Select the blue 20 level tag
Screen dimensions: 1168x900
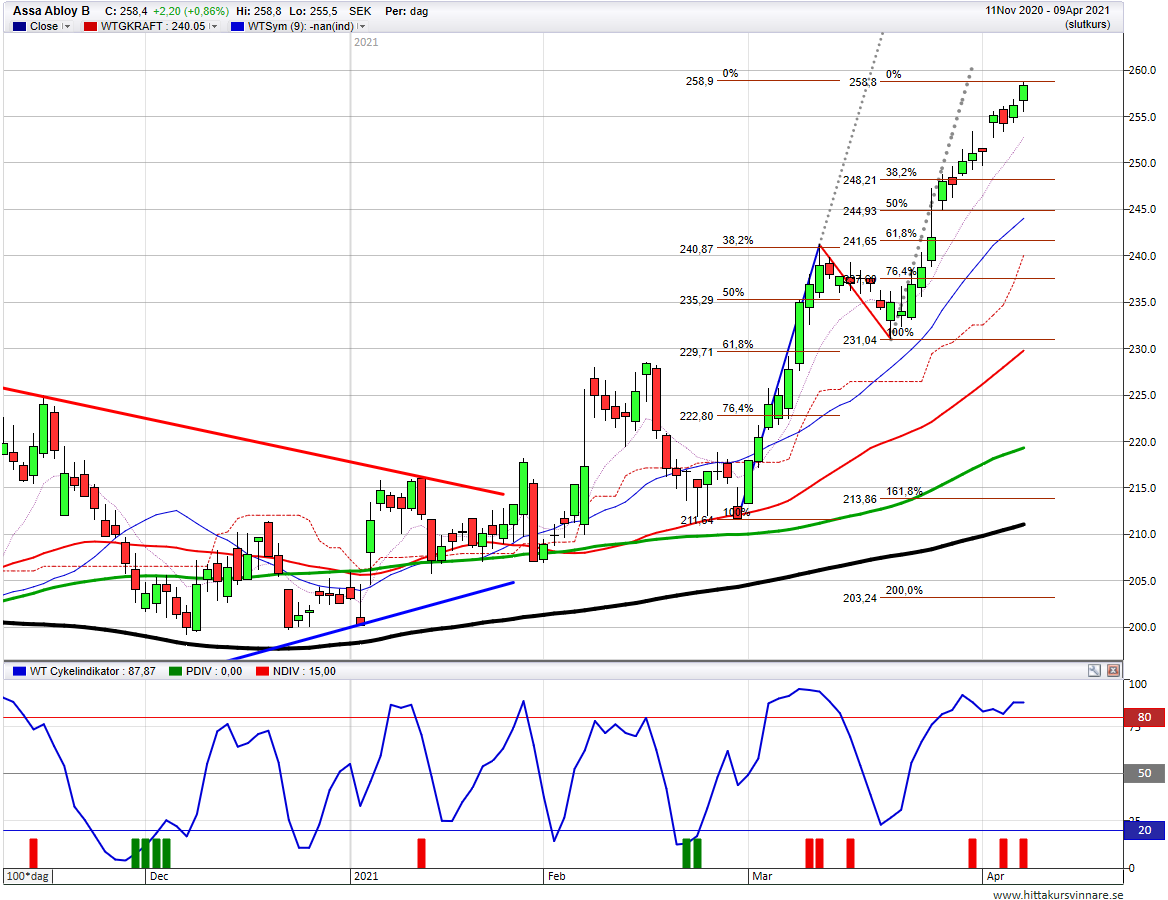[x=1144, y=830]
